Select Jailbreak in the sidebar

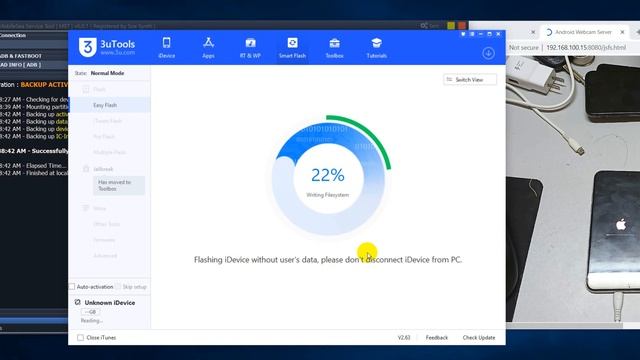103,169
